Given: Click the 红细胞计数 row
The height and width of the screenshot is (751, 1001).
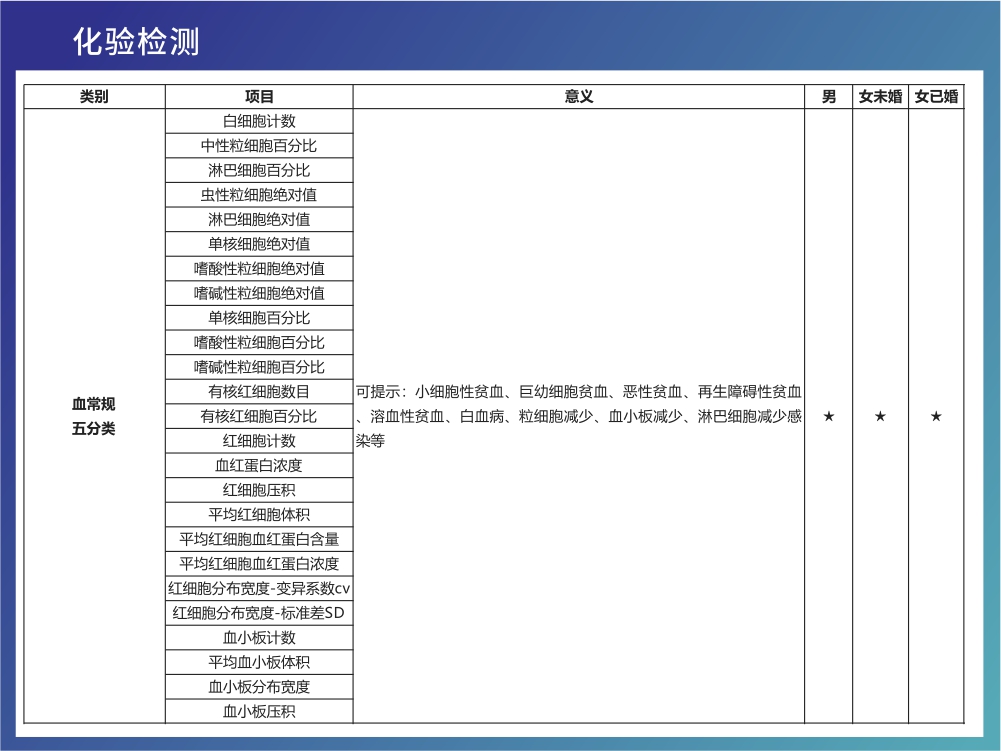Looking at the screenshot, I should 259,441.
